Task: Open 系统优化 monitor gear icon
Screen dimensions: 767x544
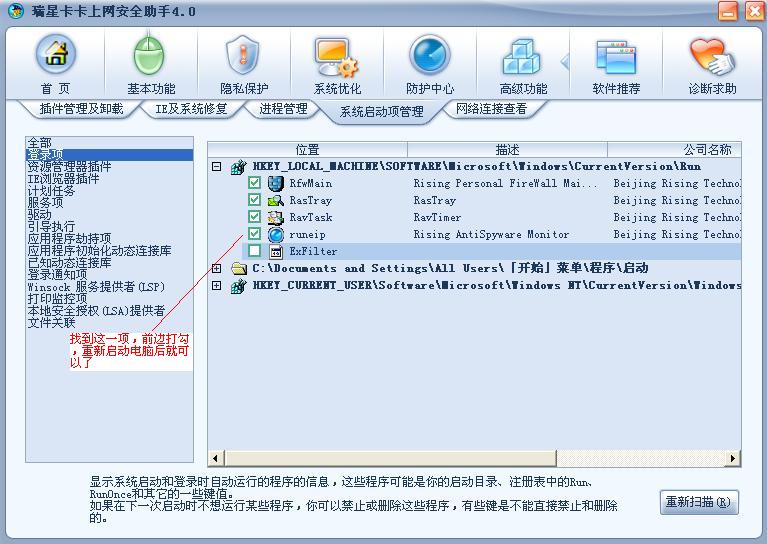Action: point(337,57)
